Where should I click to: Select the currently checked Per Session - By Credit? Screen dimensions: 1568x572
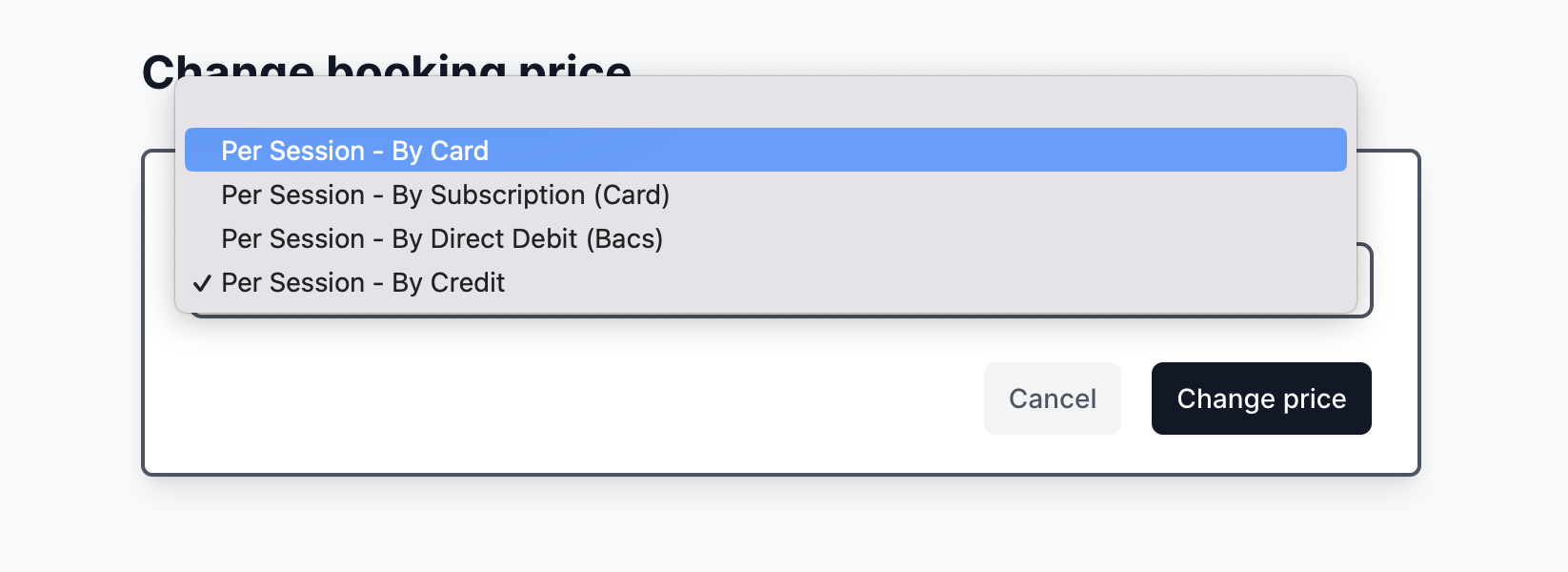coord(362,282)
